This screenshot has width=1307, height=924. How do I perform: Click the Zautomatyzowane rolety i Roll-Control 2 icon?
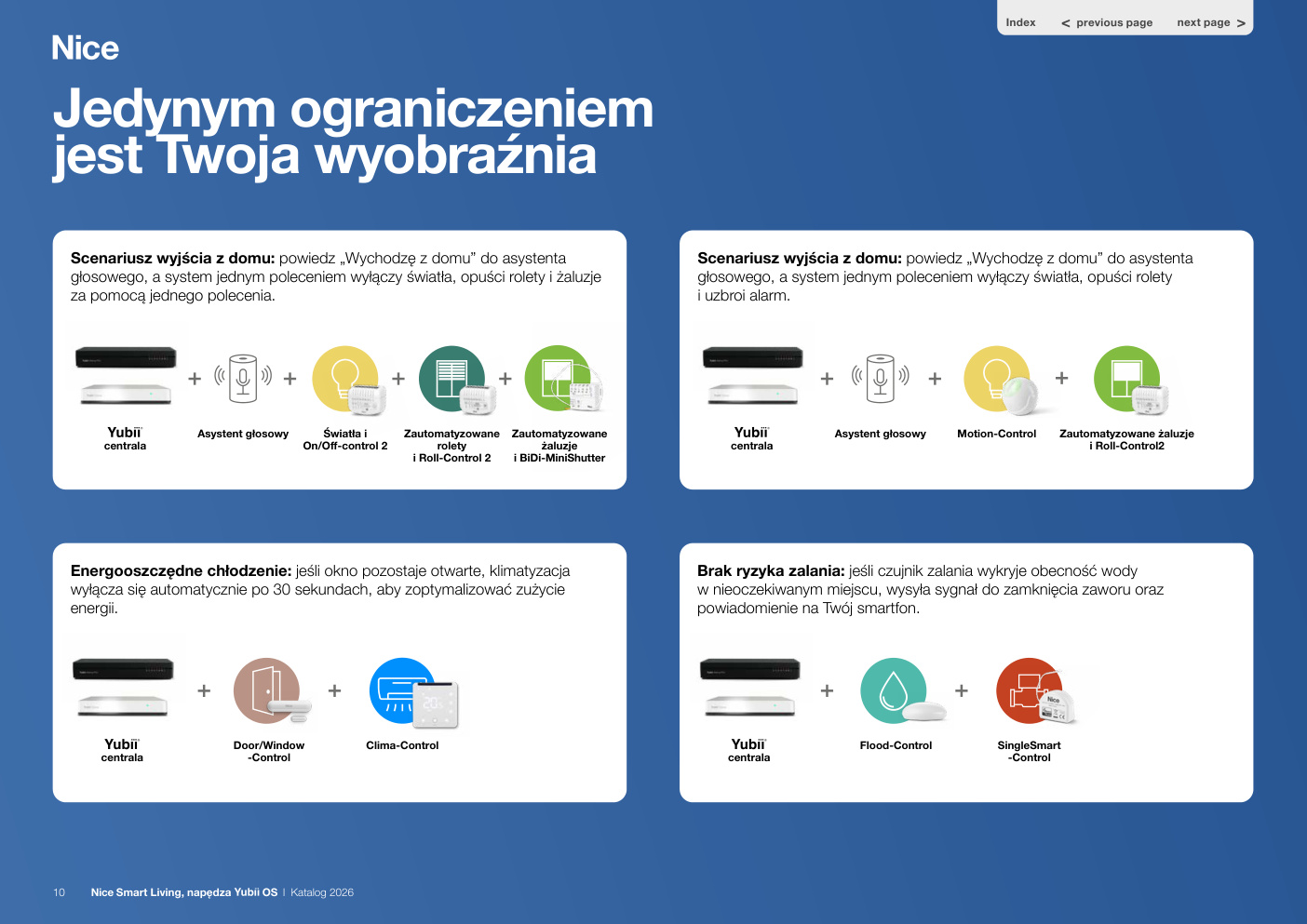coord(456,380)
